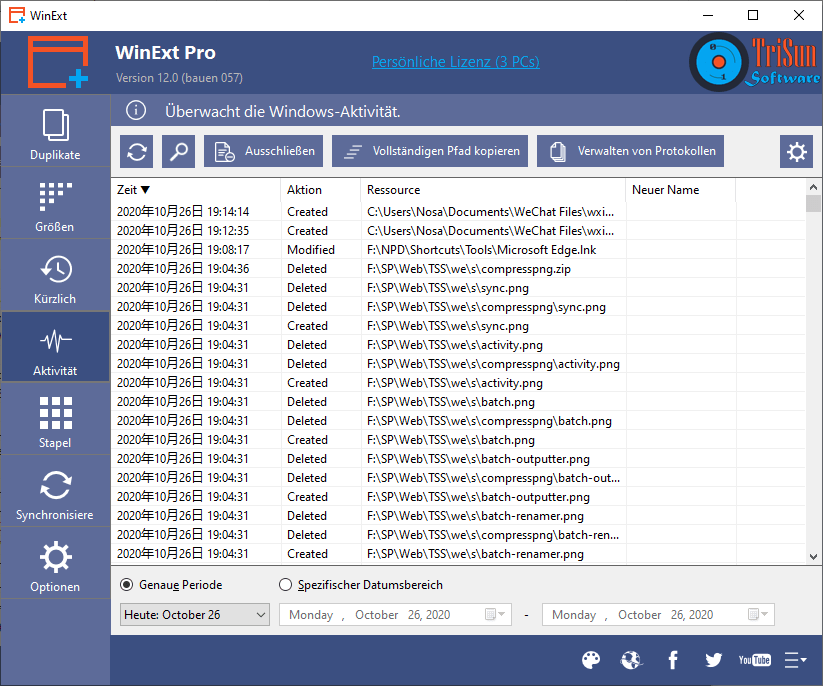
Task: Select the Genaue Periode radio button
Action: click(126, 585)
